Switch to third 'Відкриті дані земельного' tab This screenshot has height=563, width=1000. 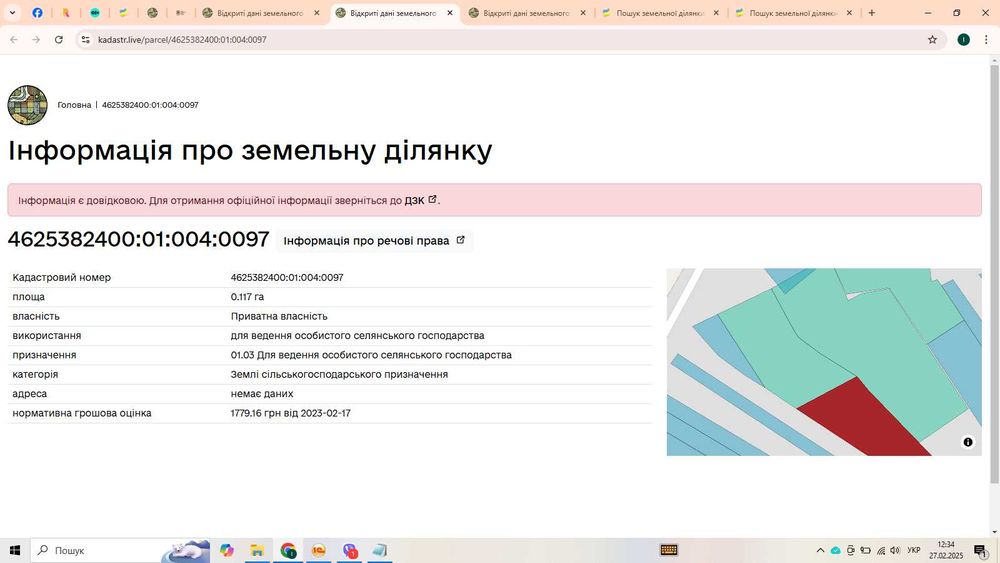526,13
